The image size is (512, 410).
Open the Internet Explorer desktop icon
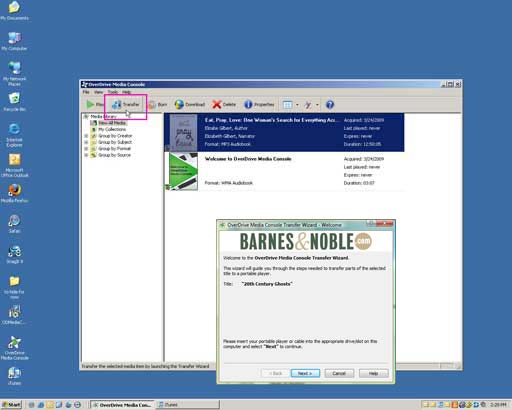tap(14, 135)
